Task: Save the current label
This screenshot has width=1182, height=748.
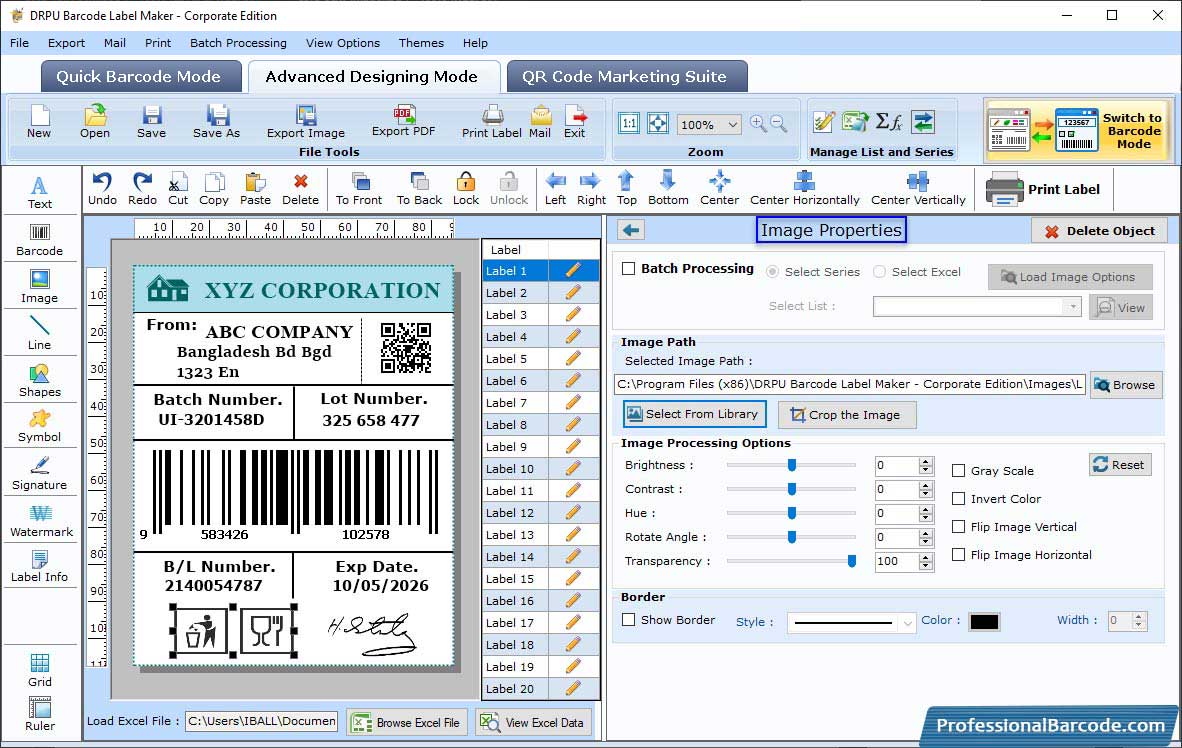Action: [x=152, y=121]
